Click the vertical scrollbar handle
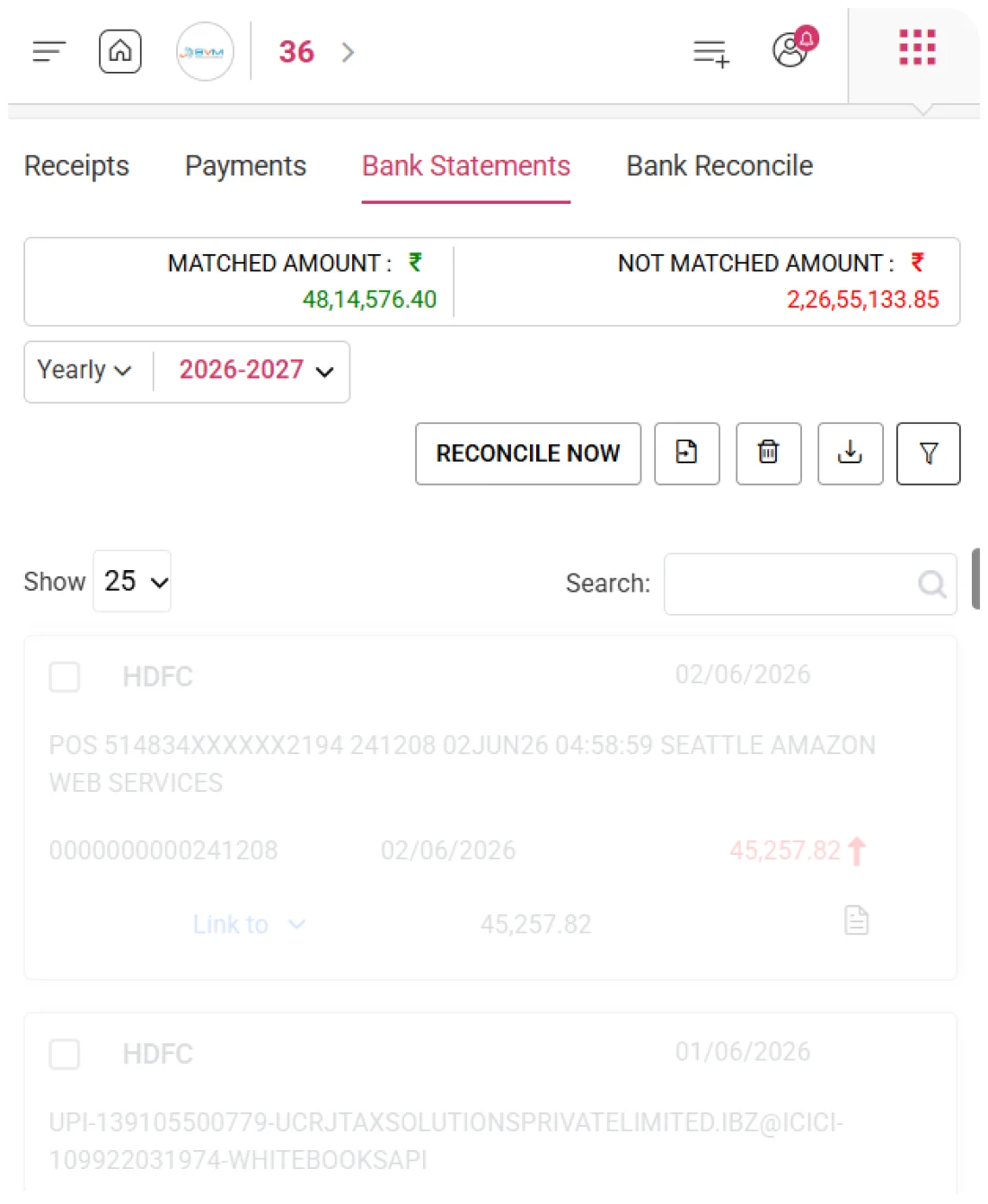This screenshot has width=988, height=1204. point(975,579)
